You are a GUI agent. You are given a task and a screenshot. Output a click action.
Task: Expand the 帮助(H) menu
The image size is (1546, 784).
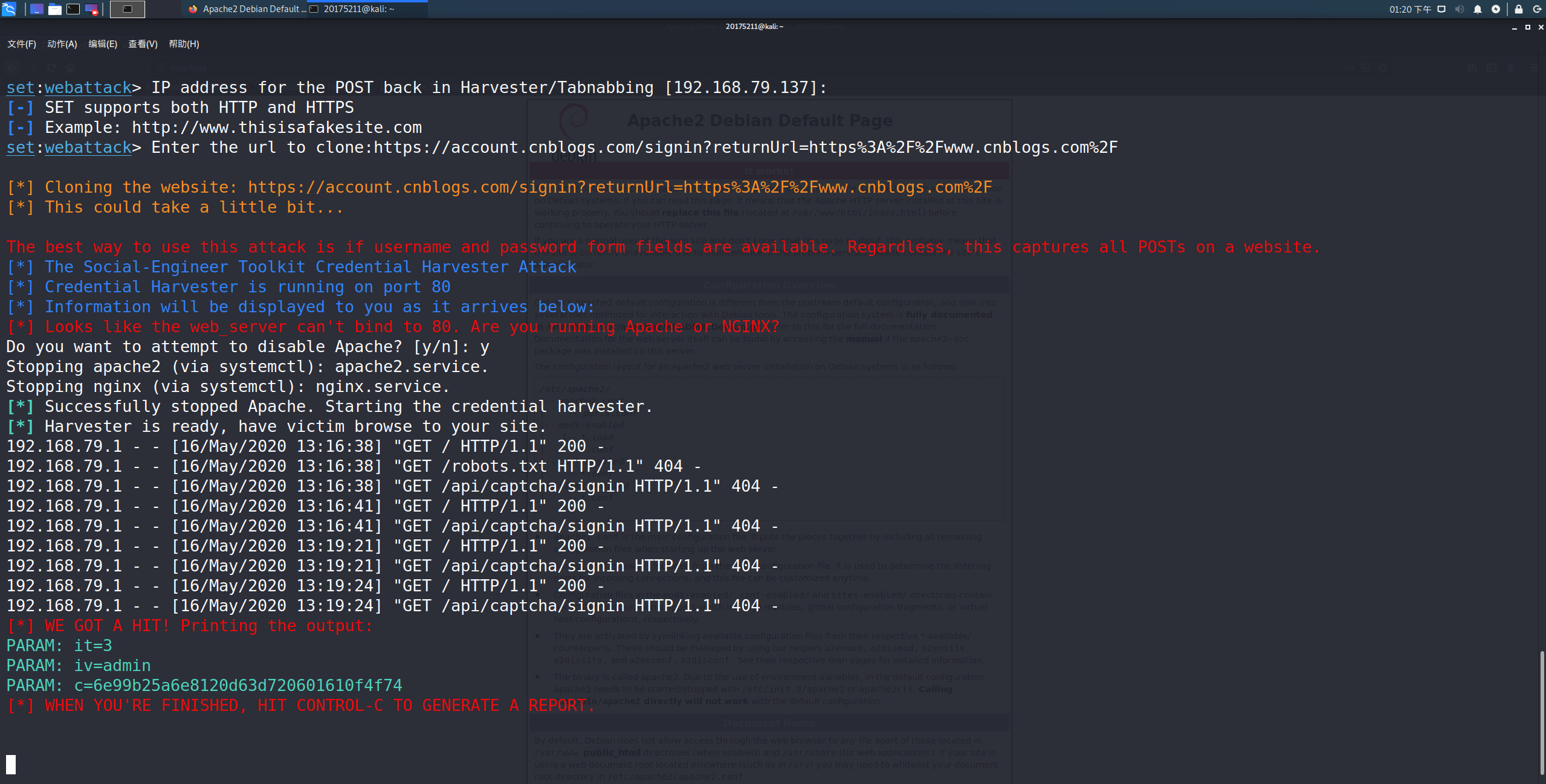[184, 44]
